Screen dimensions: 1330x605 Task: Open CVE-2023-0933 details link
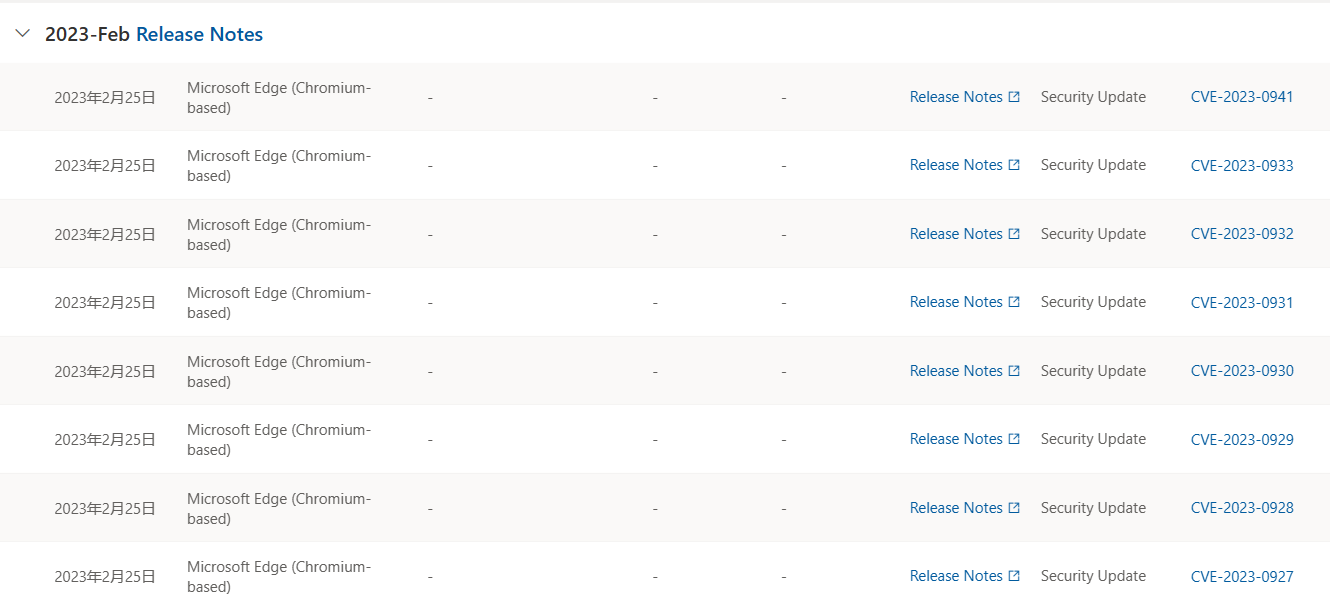coord(1241,165)
